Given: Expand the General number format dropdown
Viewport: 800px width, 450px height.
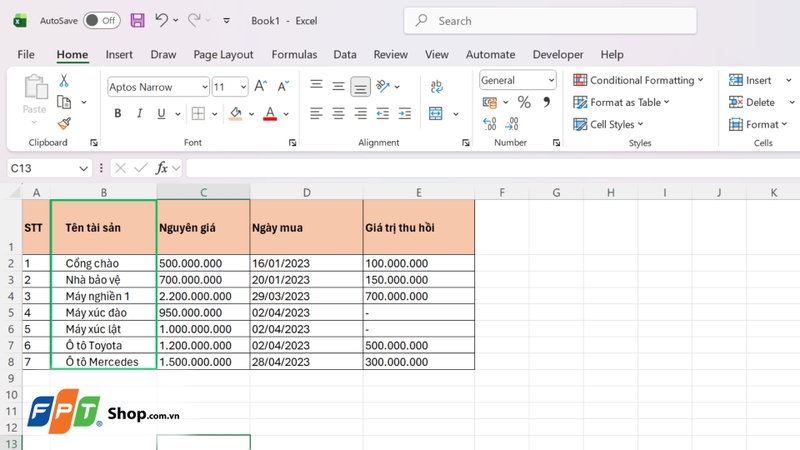Looking at the screenshot, I should tap(551, 80).
